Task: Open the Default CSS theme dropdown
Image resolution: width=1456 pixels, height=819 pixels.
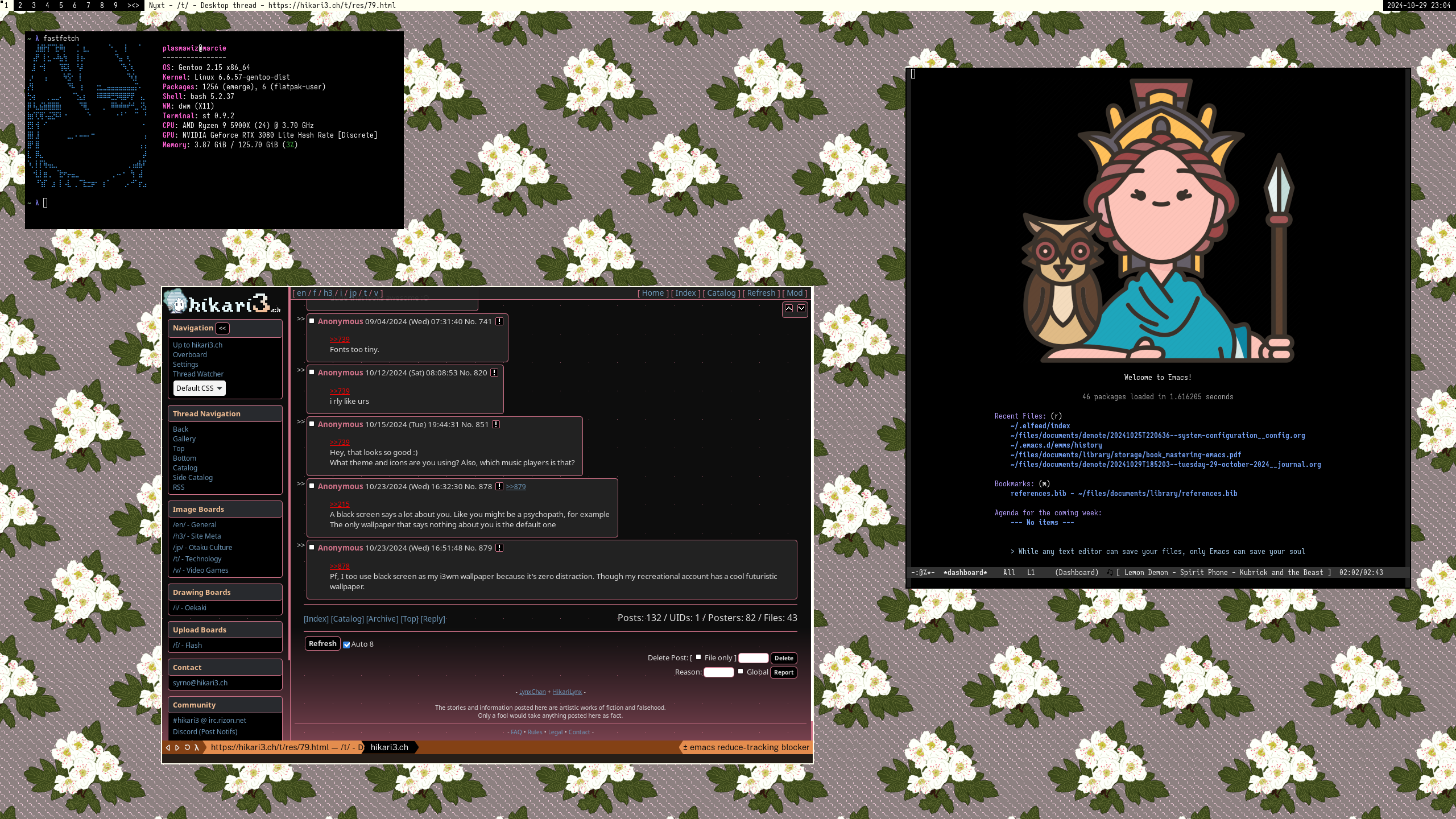Action: (199, 388)
